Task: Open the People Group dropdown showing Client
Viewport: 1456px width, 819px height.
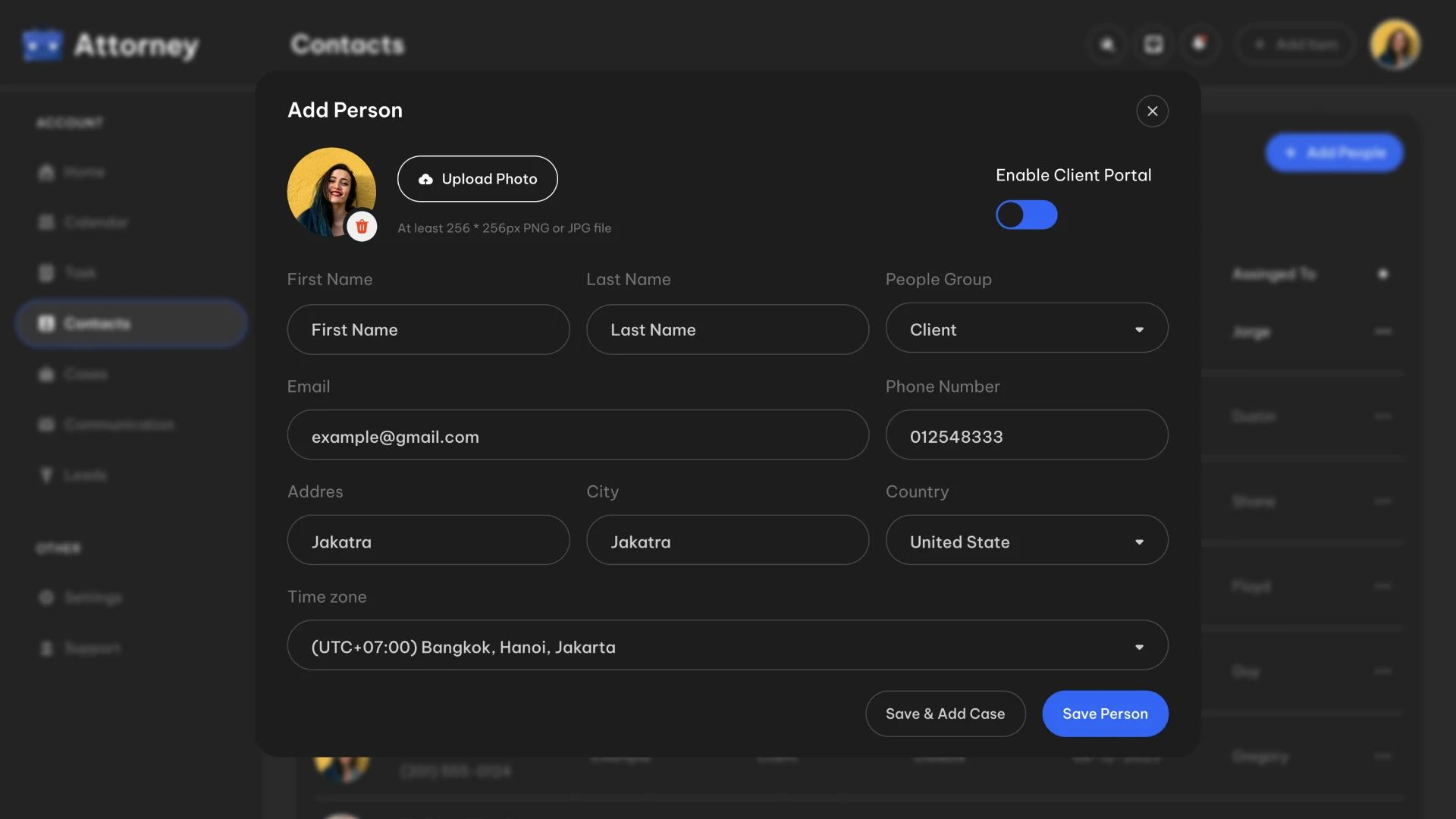Action: coord(1027,329)
